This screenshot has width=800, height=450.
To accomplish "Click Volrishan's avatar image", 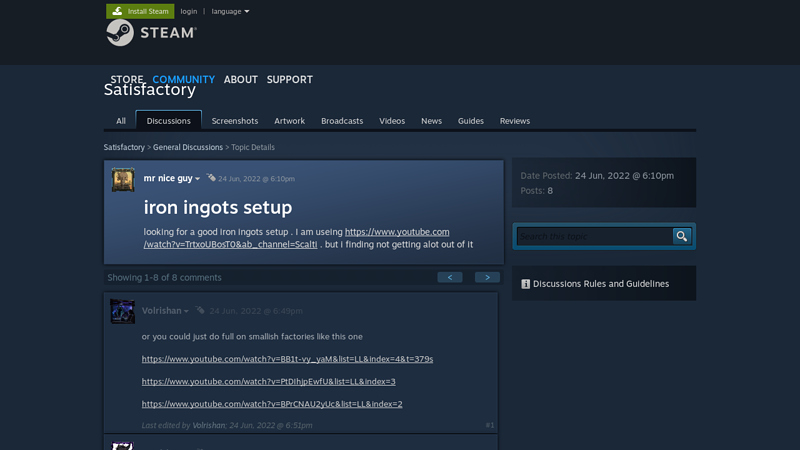I will tap(123, 311).
